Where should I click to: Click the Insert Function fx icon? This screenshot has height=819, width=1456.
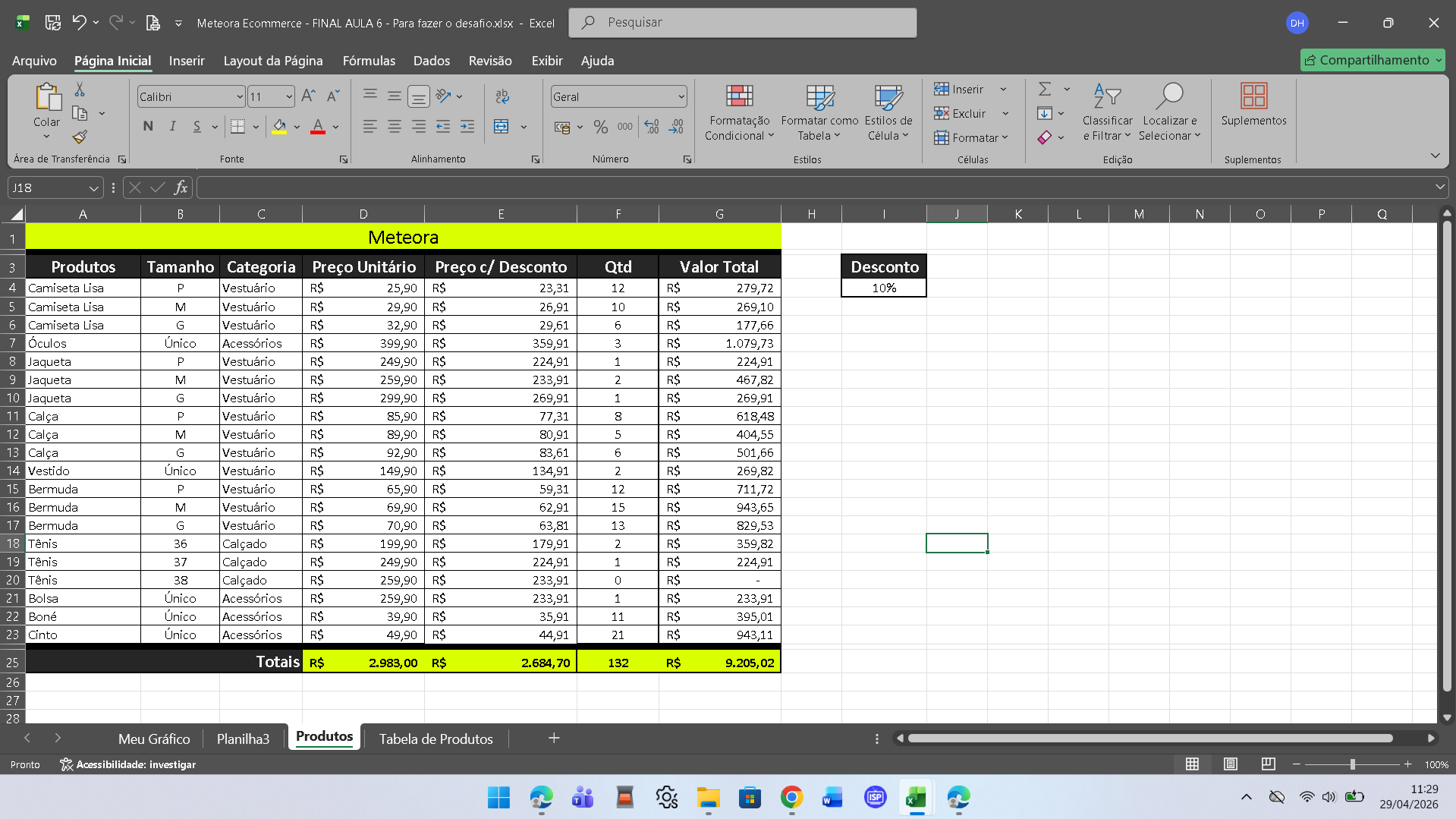pyautogui.click(x=181, y=187)
